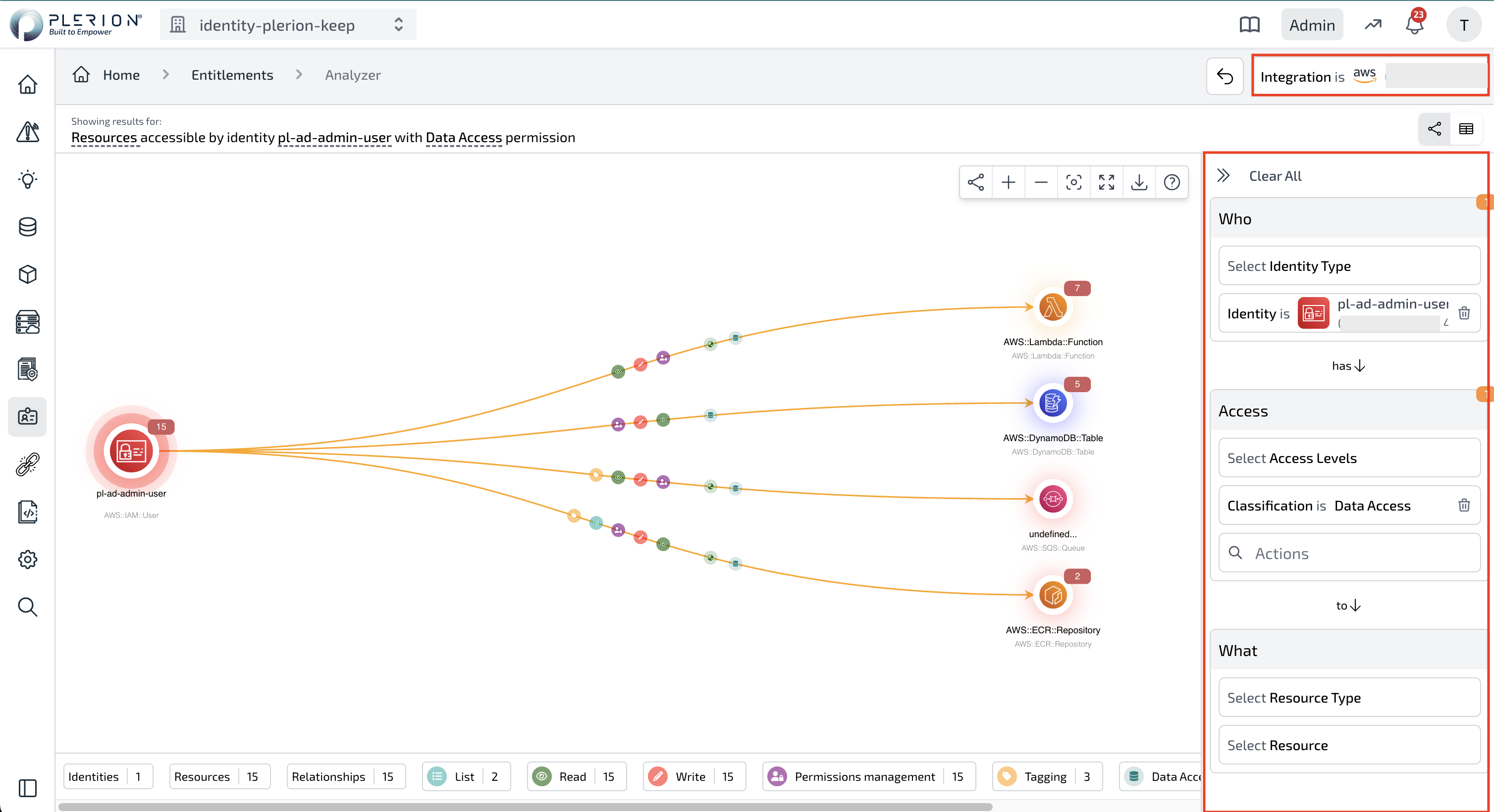Remove the Identity is pl-ad-admin-user filter

pos(1464,313)
